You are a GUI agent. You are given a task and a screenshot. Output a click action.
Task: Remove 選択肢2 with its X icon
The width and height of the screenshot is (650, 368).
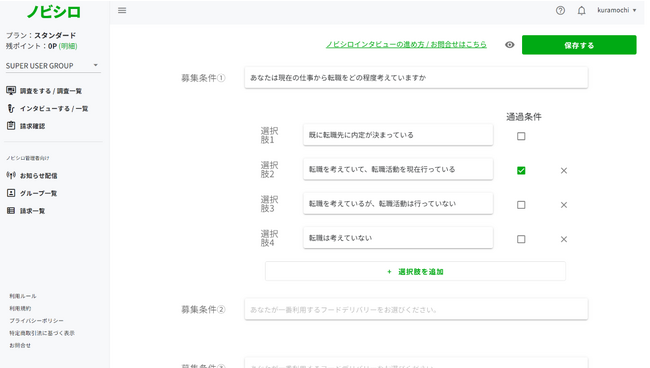click(564, 171)
